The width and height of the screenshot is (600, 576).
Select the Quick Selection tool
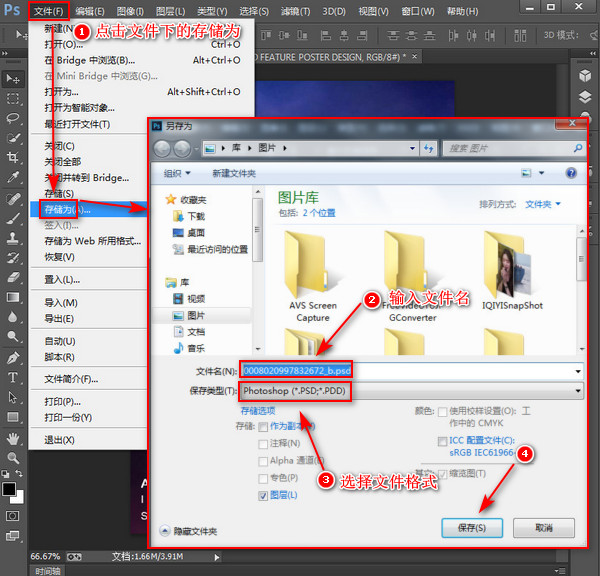[13, 138]
